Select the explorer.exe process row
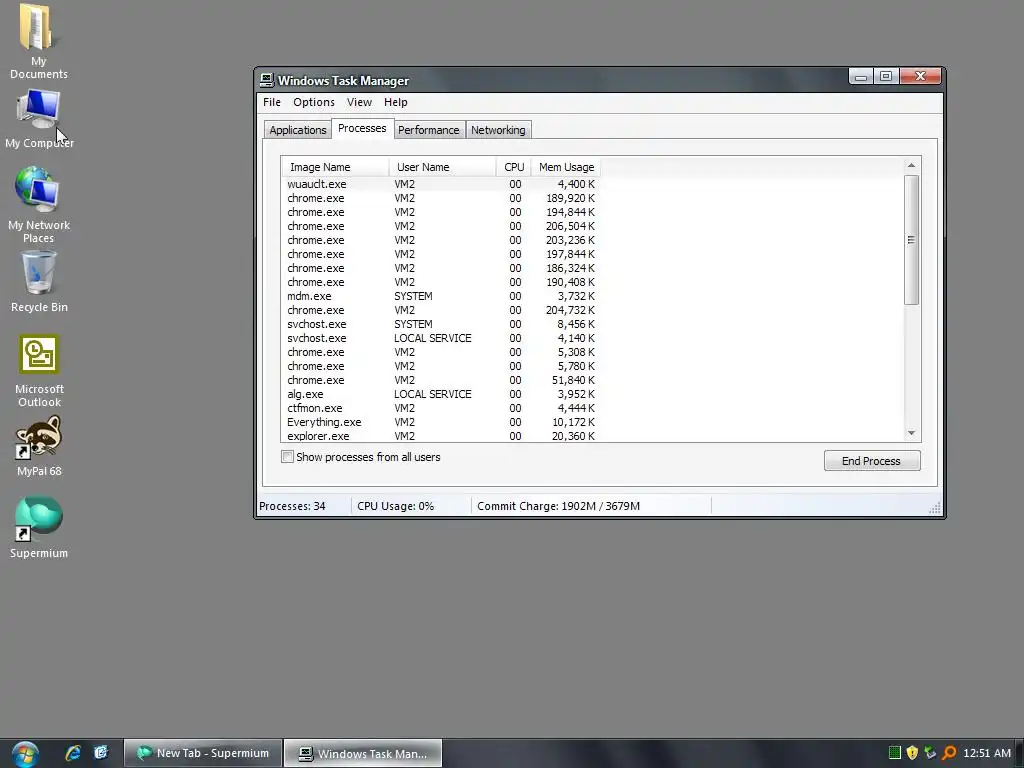This screenshot has height=768, width=1024. tap(441, 436)
